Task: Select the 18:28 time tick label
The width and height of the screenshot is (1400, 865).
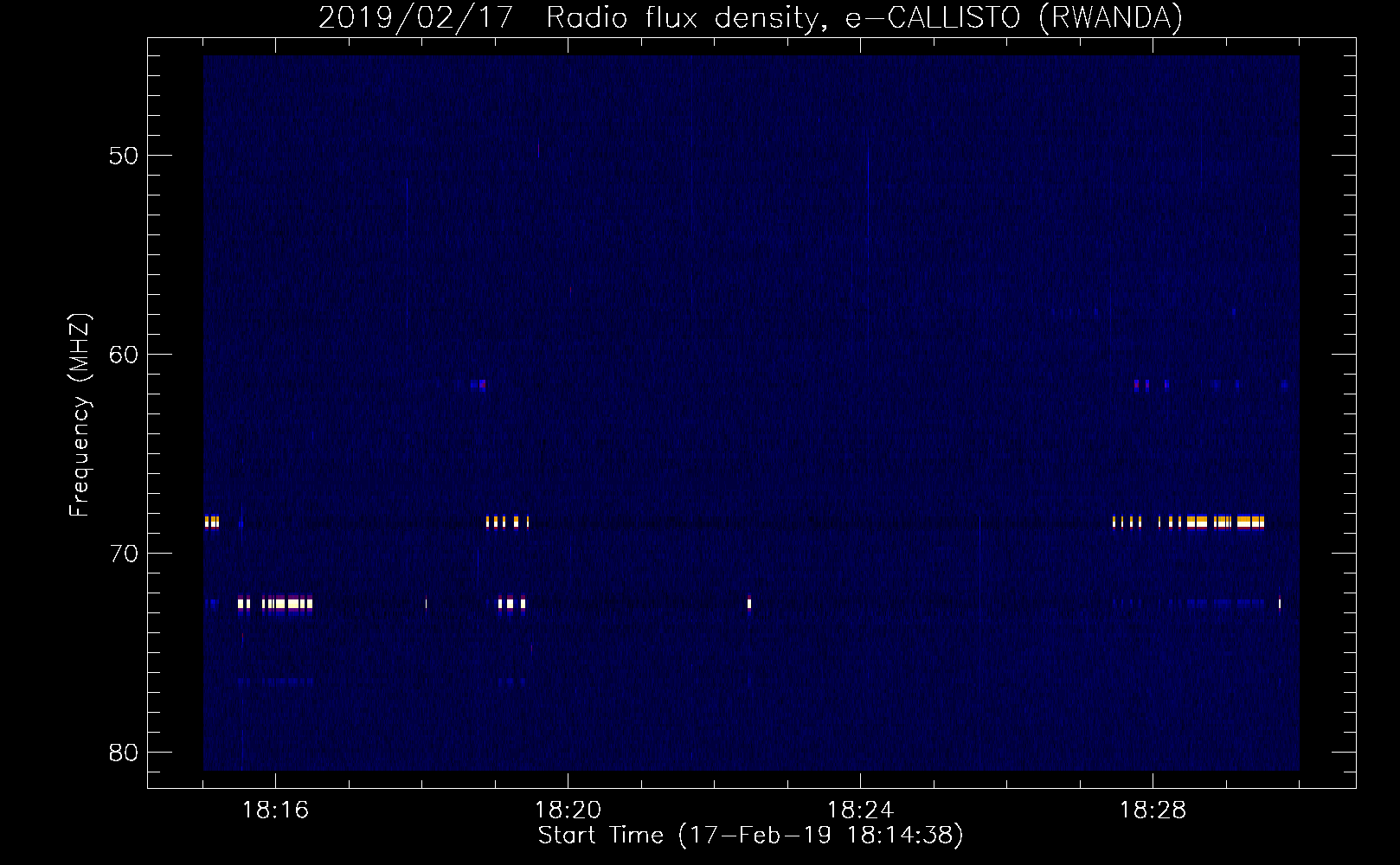Action: pos(1153,811)
